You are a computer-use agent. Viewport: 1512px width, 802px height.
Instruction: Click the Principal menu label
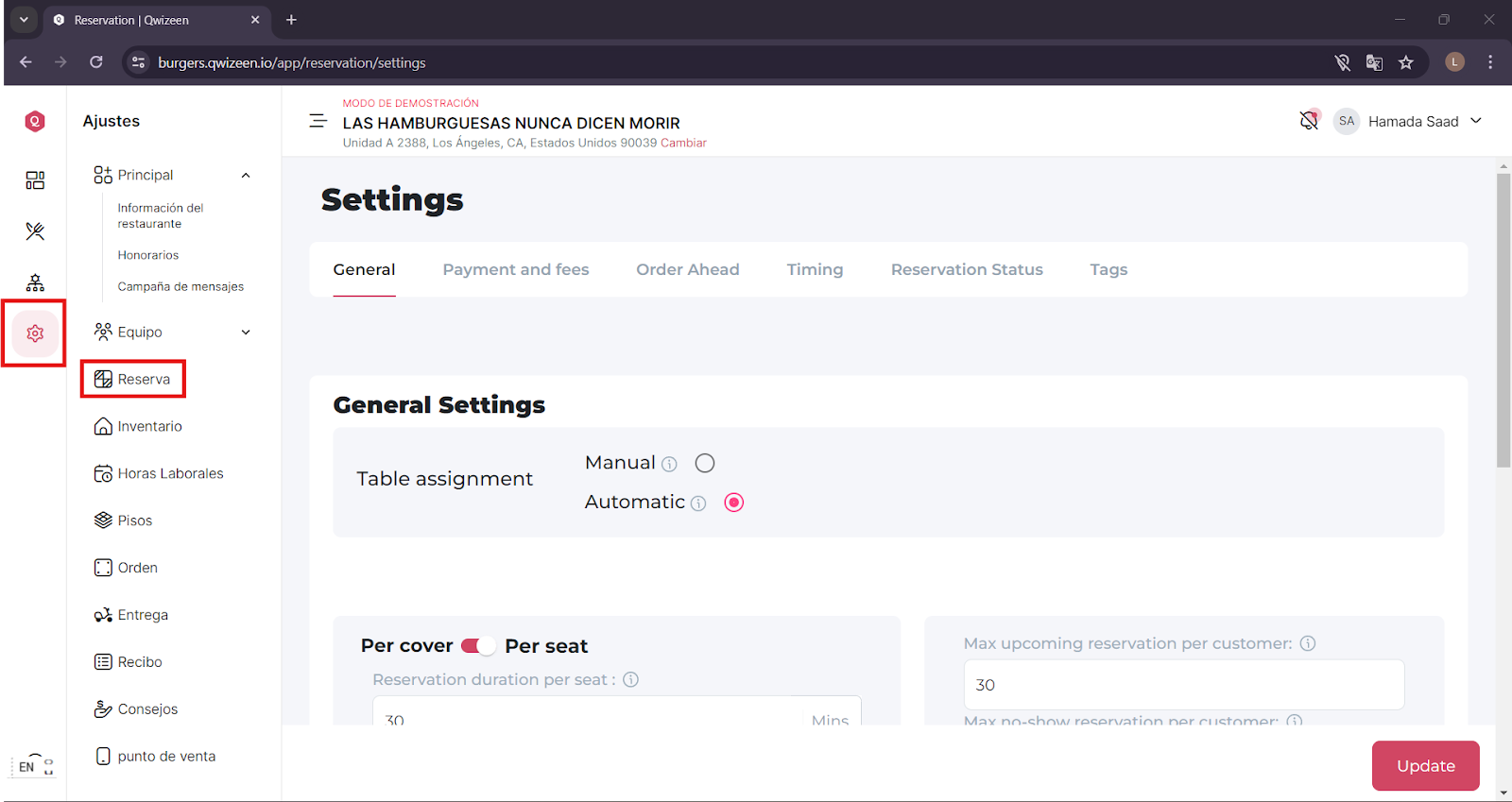pos(146,175)
